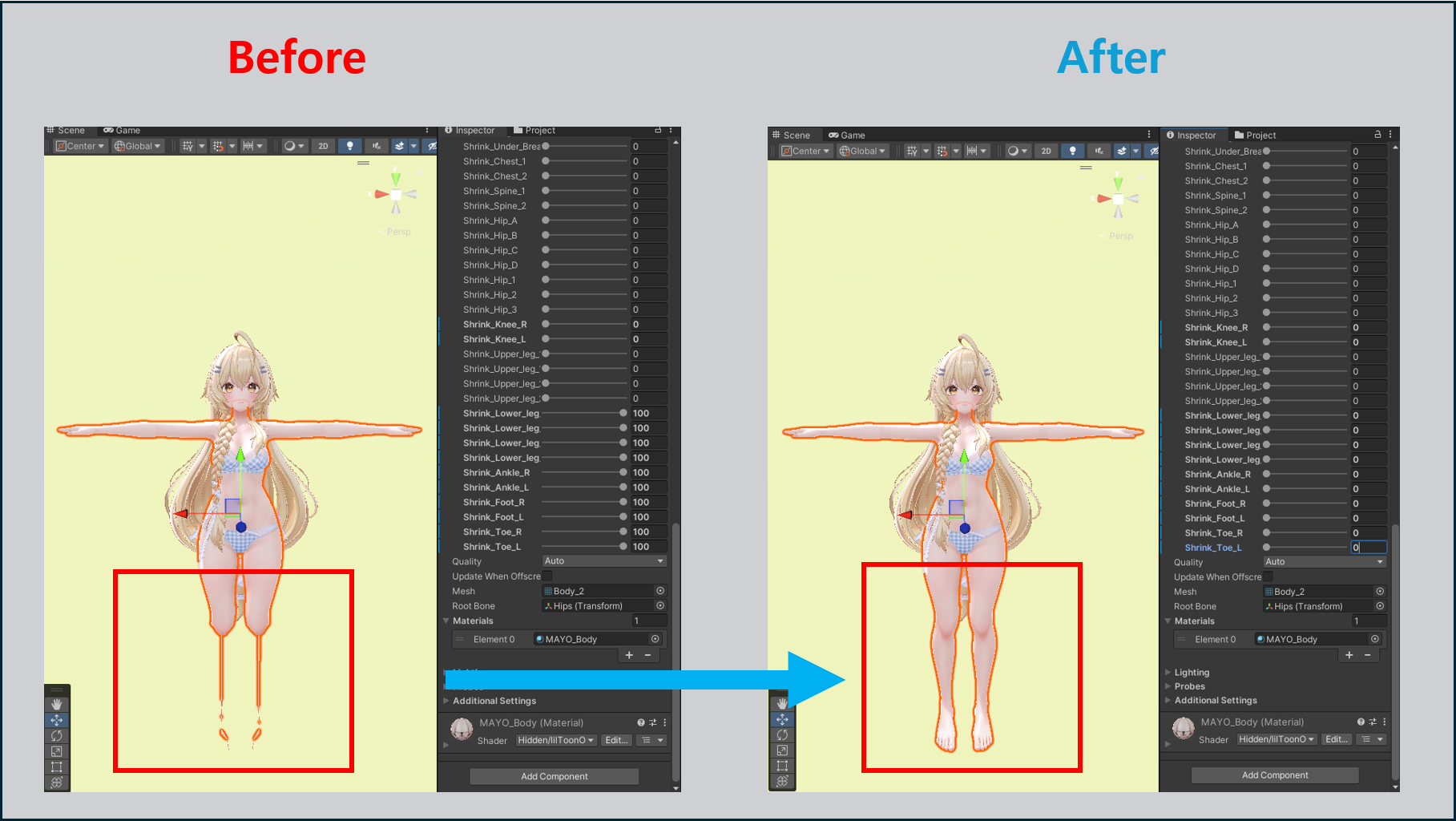
Task: Select the Rotate tool in the After scene
Action: pos(782,734)
